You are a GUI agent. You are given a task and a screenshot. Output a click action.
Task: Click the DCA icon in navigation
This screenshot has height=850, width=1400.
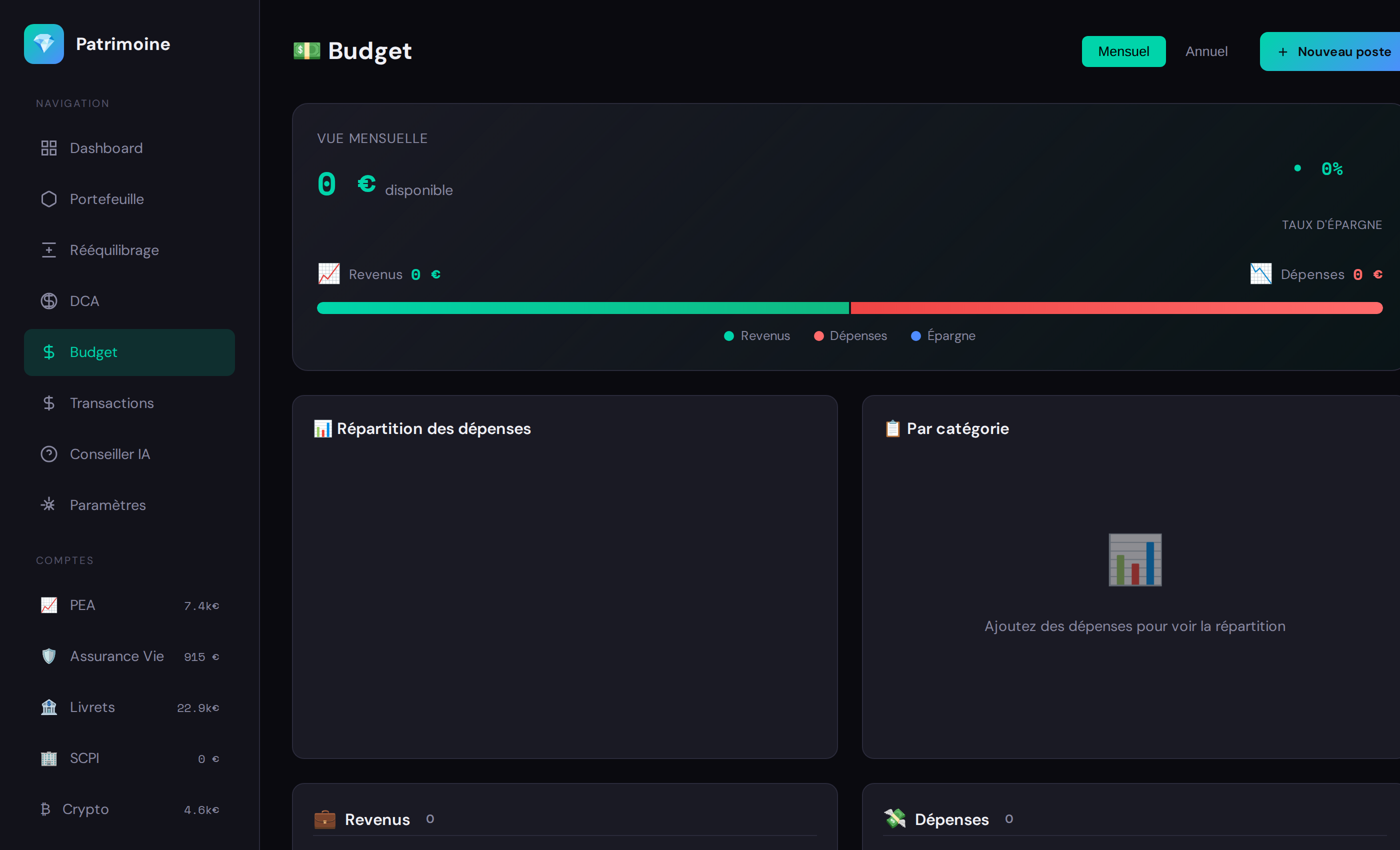49,300
